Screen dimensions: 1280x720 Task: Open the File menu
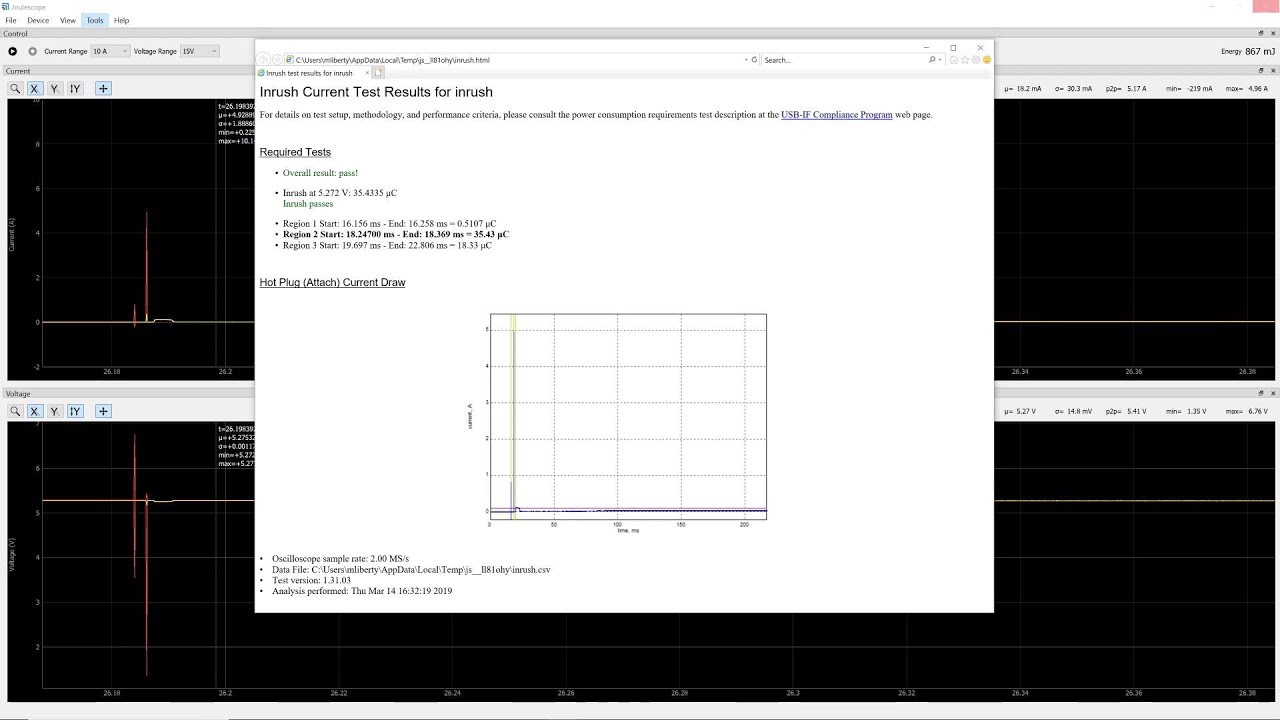click(11, 20)
